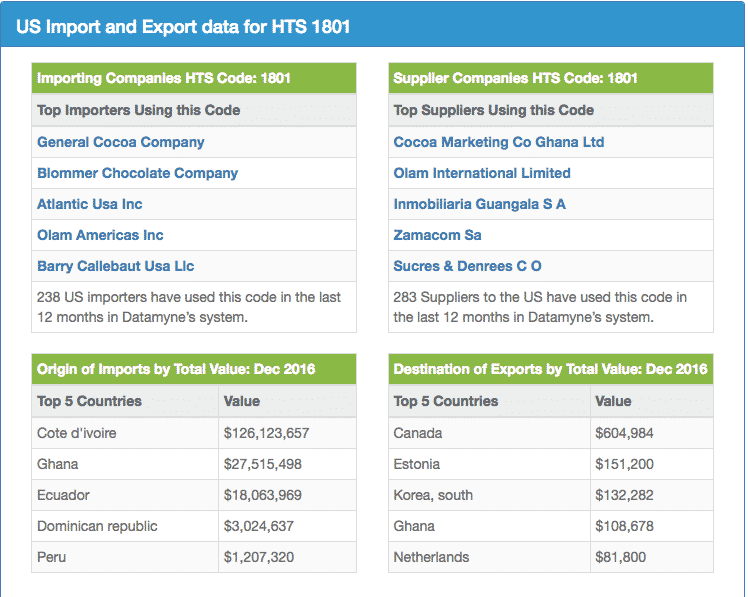Select the $132,282 value cell

point(652,495)
